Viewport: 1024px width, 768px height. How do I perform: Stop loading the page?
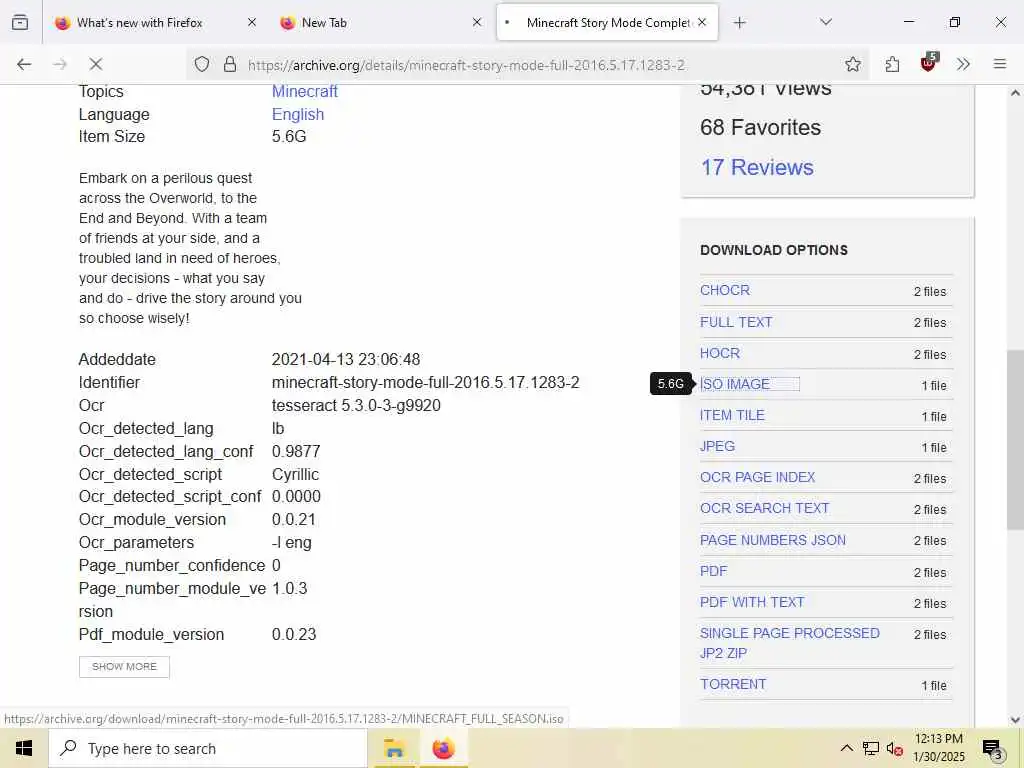[95, 64]
